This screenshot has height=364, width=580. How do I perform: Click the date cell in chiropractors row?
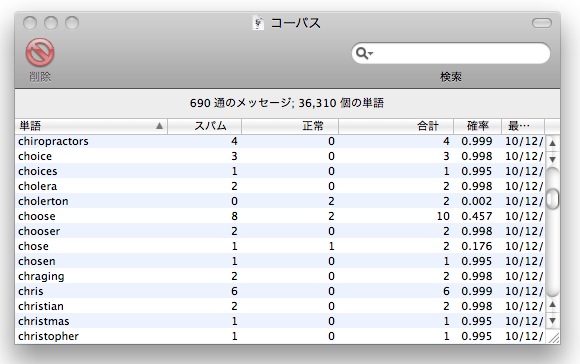pos(524,141)
